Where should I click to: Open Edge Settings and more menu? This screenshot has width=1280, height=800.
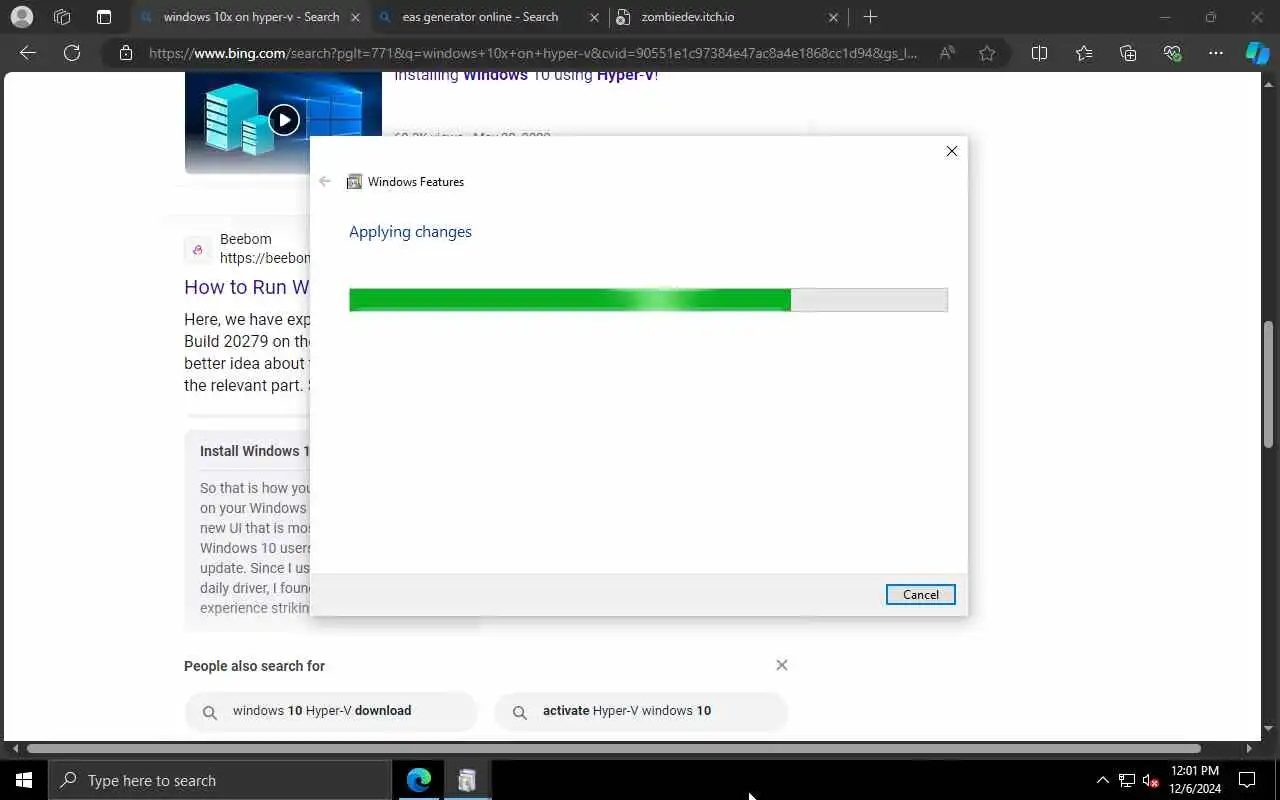tap(1216, 53)
